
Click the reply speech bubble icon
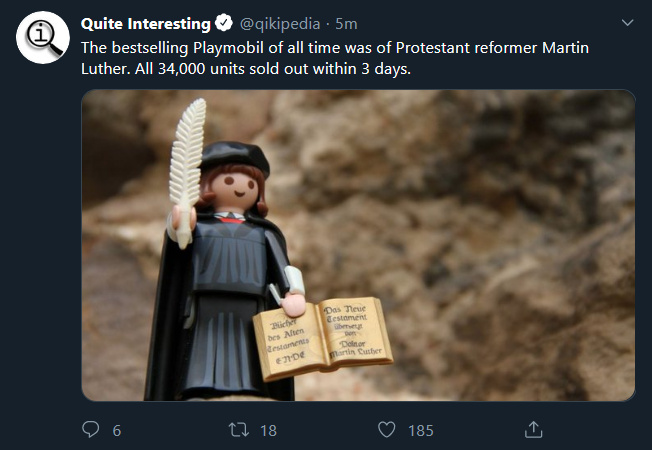click(x=90, y=429)
